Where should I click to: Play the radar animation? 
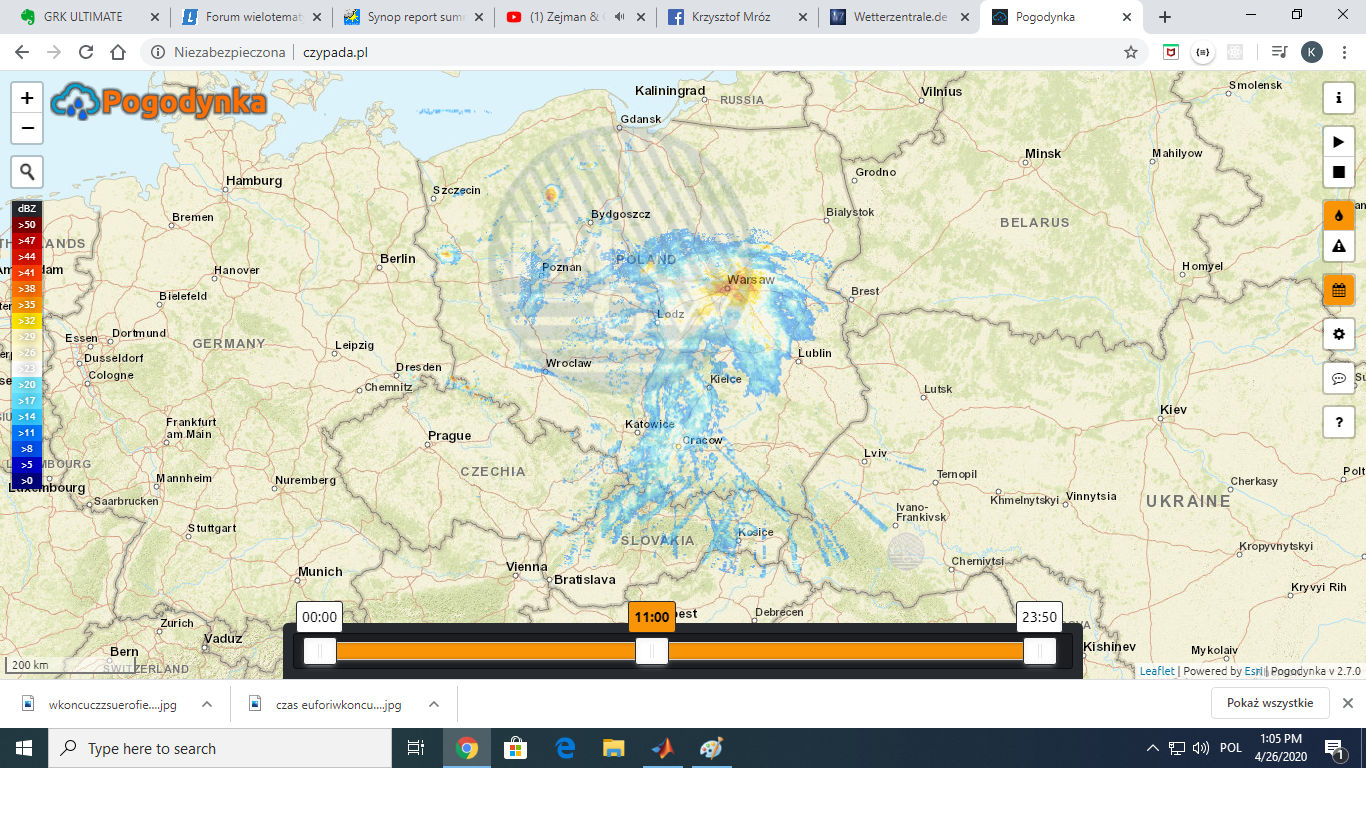point(1339,142)
